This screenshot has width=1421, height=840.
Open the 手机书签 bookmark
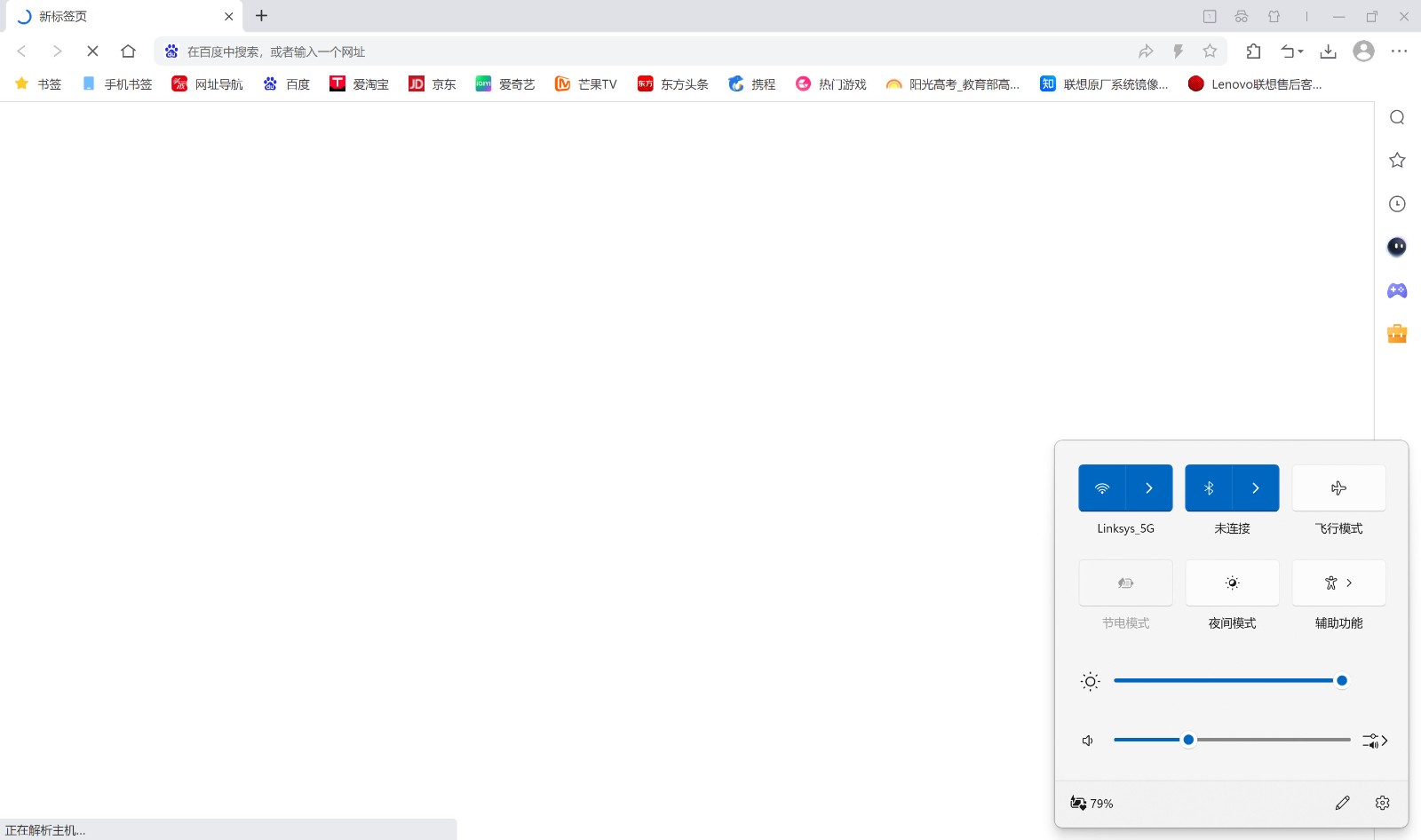(x=116, y=83)
